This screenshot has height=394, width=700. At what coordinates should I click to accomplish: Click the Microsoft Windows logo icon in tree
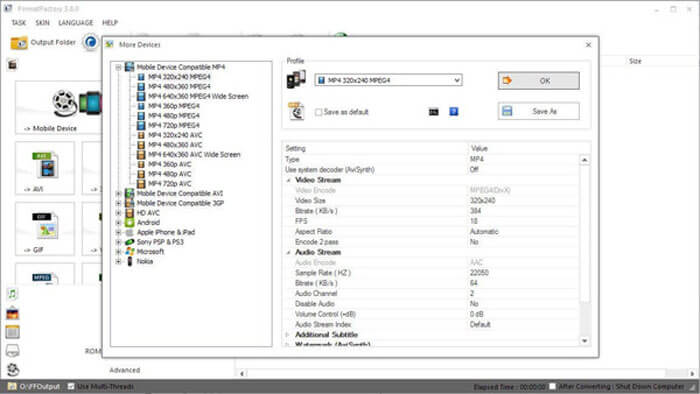(x=129, y=252)
